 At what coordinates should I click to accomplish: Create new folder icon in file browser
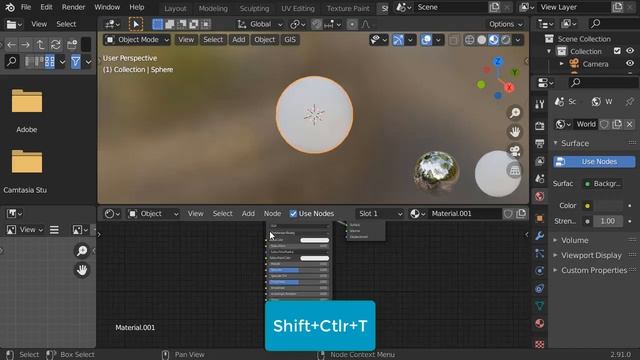click(72, 44)
